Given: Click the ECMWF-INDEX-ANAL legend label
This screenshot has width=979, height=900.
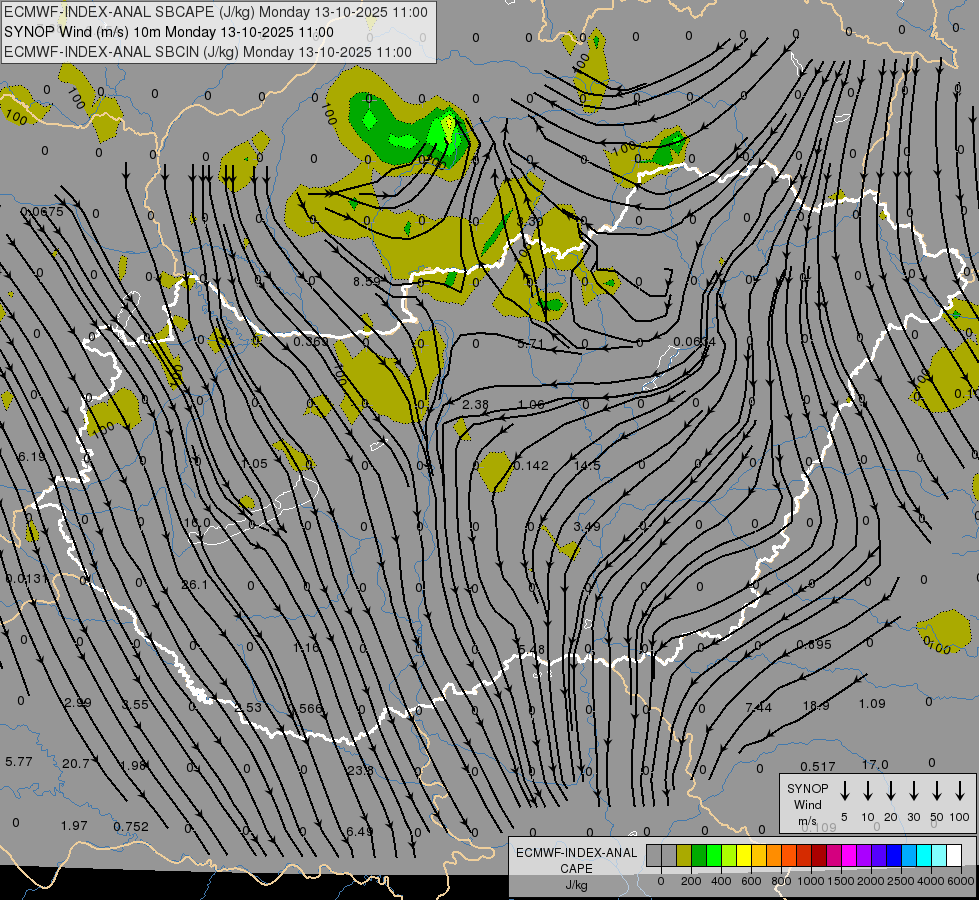Looking at the screenshot, I should tap(576, 853).
